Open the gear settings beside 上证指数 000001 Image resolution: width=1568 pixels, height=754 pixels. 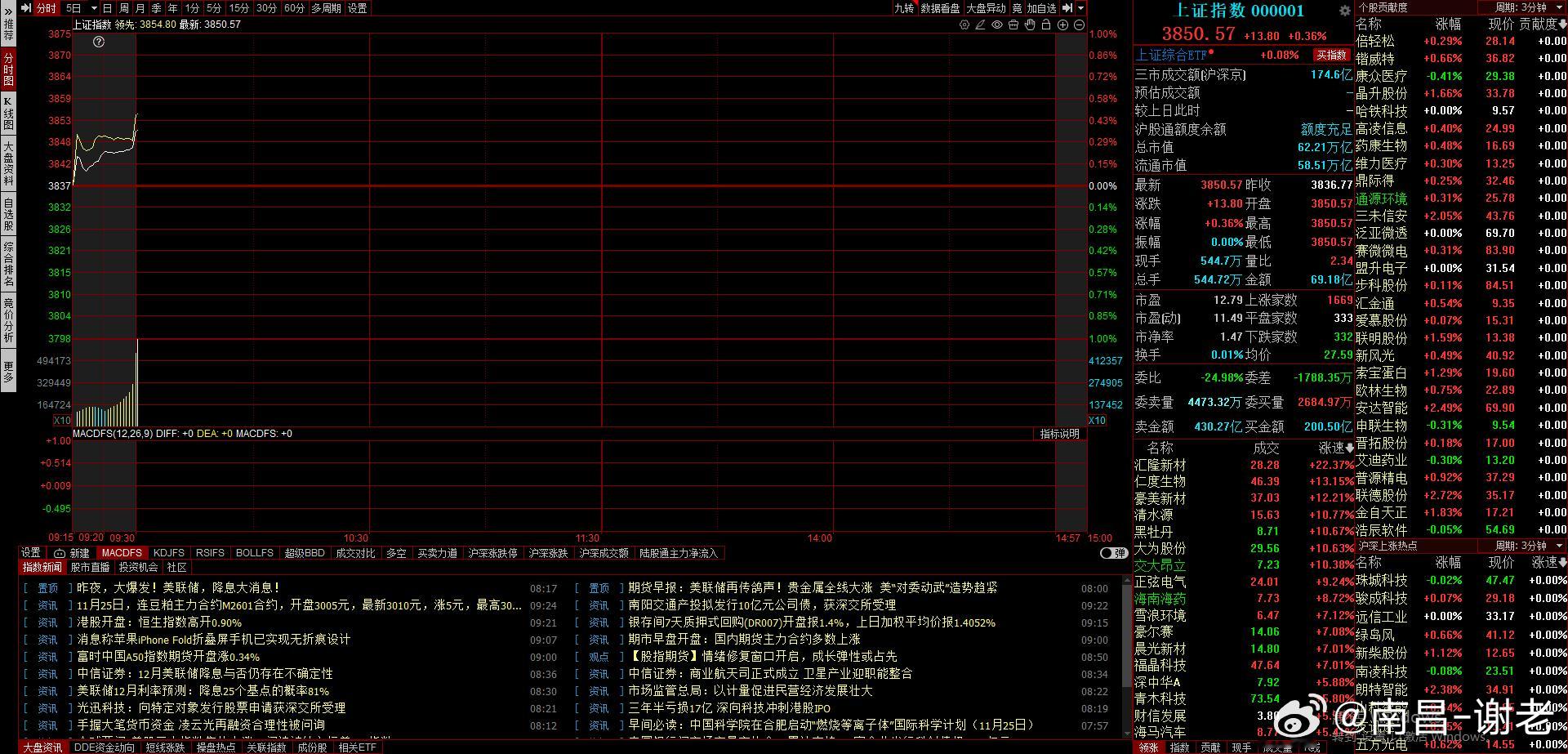1345,11
